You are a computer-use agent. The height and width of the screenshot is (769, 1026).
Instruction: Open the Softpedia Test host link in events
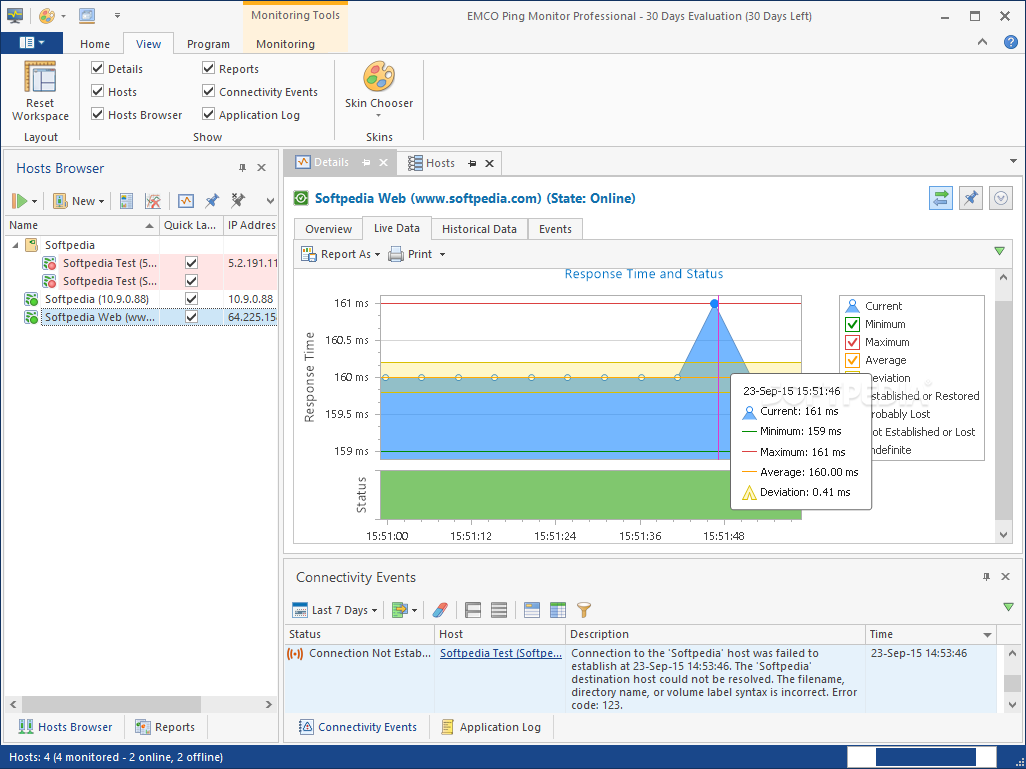[x=501, y=653]
